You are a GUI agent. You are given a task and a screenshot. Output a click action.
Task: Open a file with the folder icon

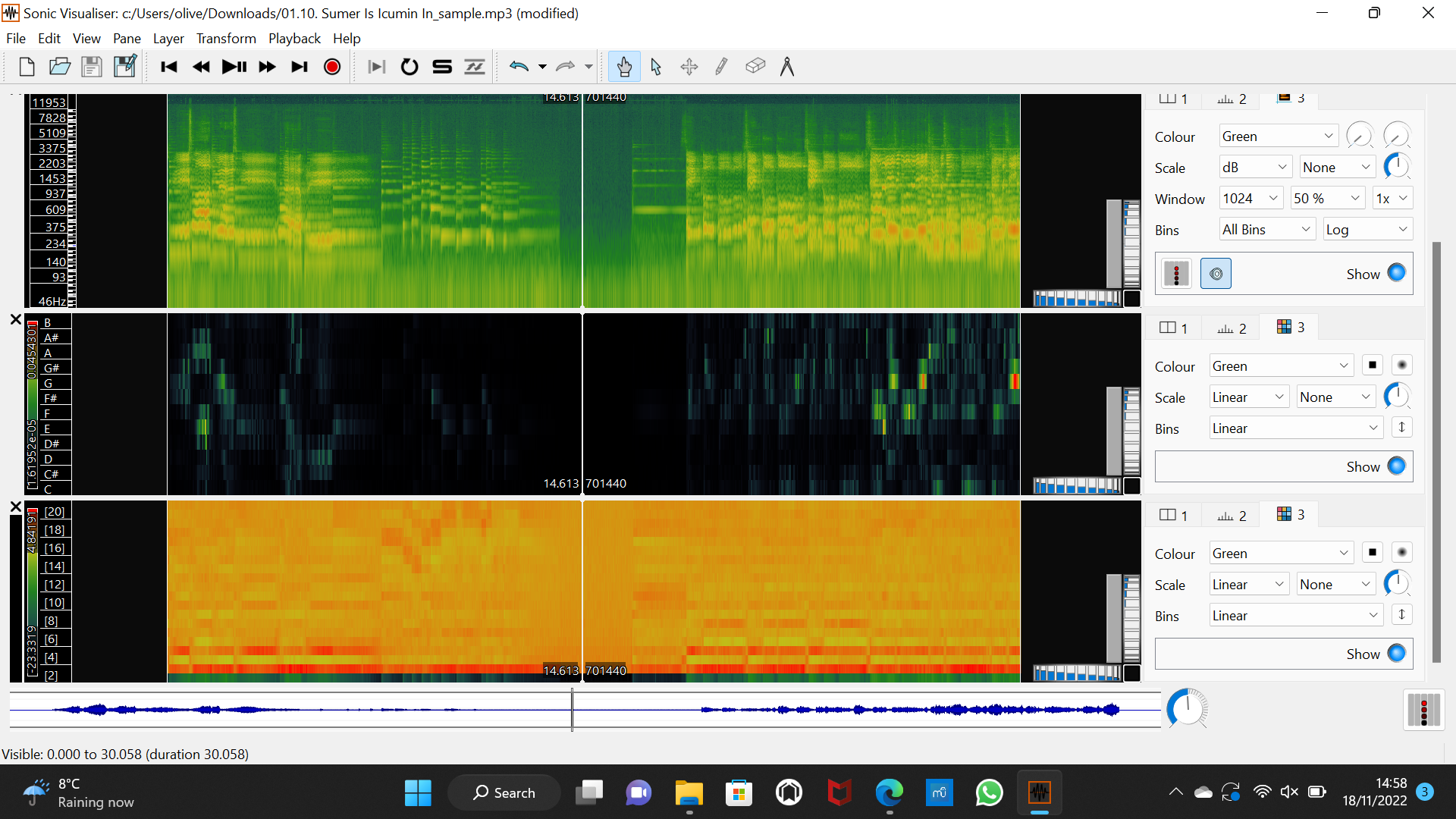click(59, 67)
